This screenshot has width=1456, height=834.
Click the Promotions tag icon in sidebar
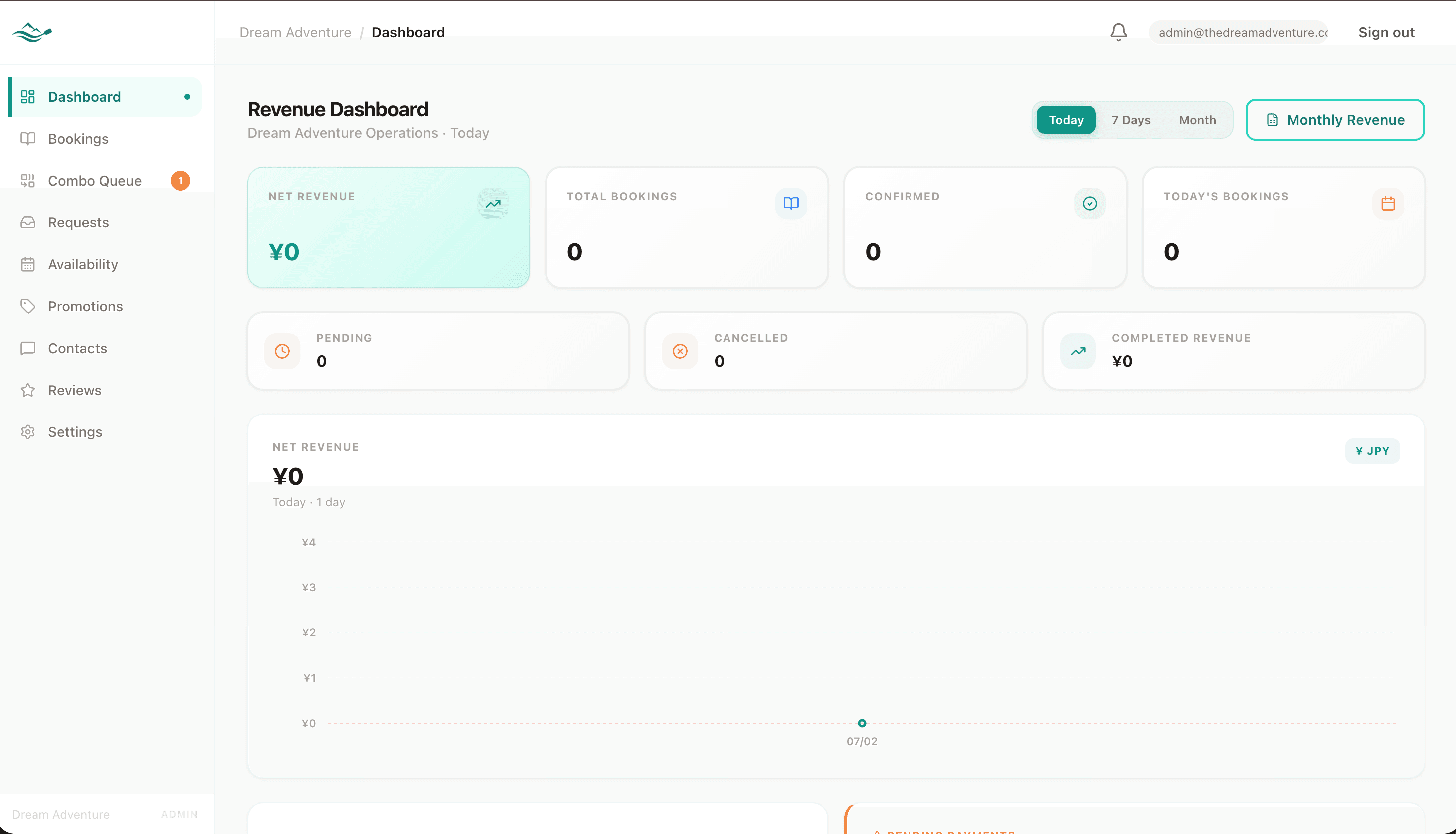[28, 306]
